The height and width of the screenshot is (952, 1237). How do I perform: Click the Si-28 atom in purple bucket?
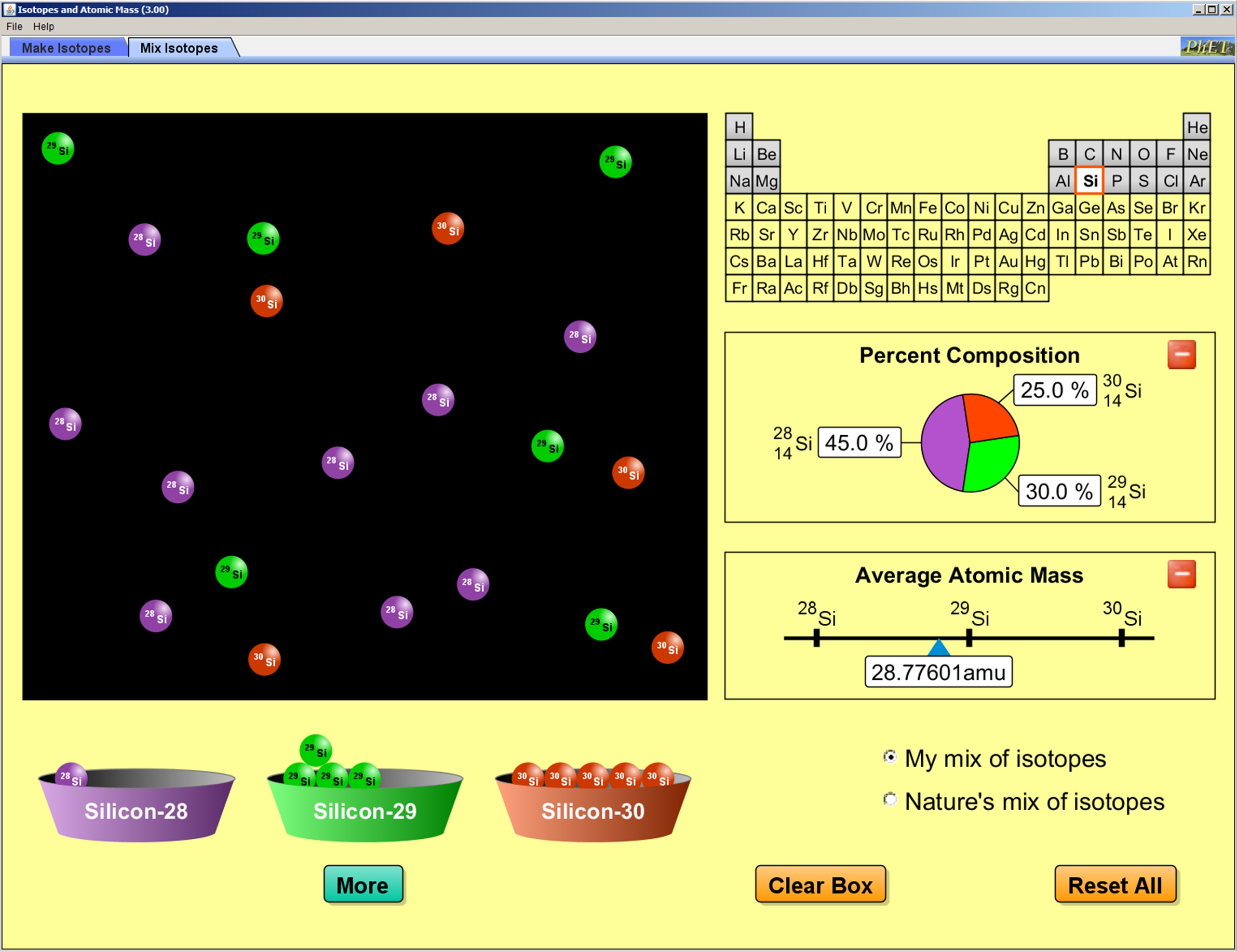click(71, 777)
